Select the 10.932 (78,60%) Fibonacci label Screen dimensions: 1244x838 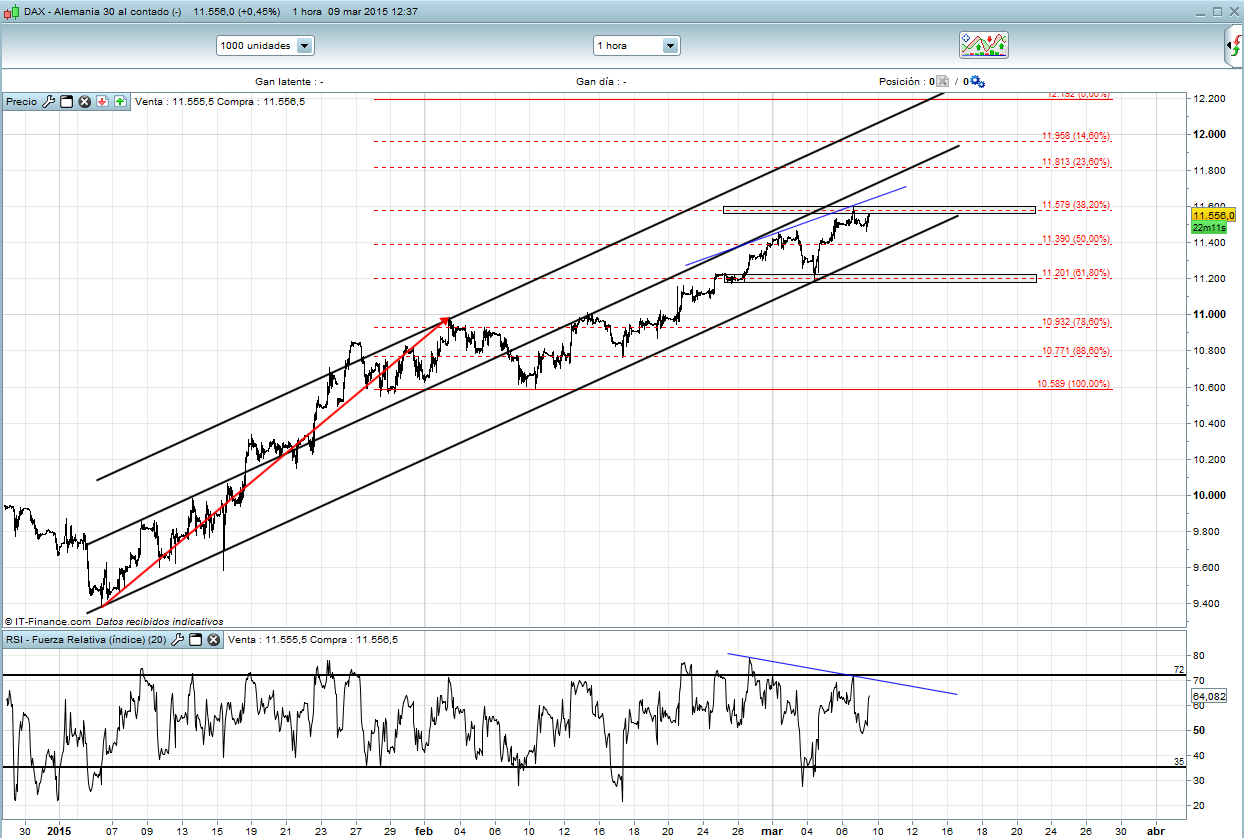click(1076, 322)
